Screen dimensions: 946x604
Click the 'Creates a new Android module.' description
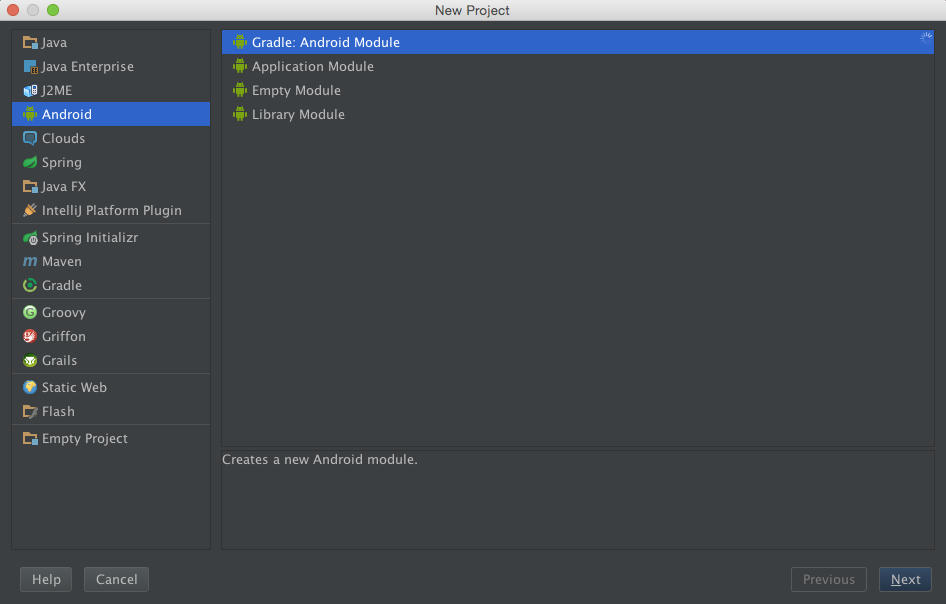pos(320,459)
